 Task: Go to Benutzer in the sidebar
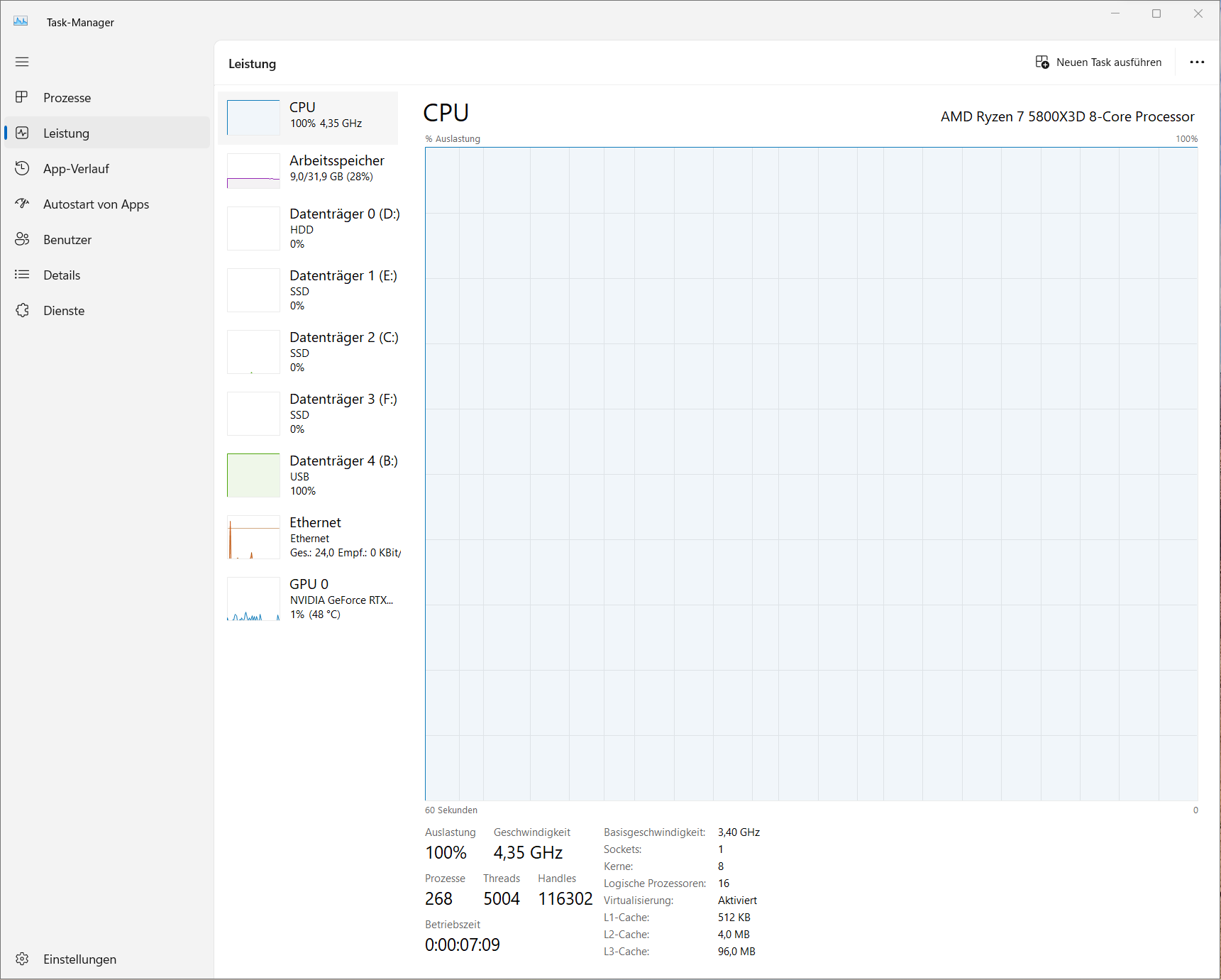106,239
